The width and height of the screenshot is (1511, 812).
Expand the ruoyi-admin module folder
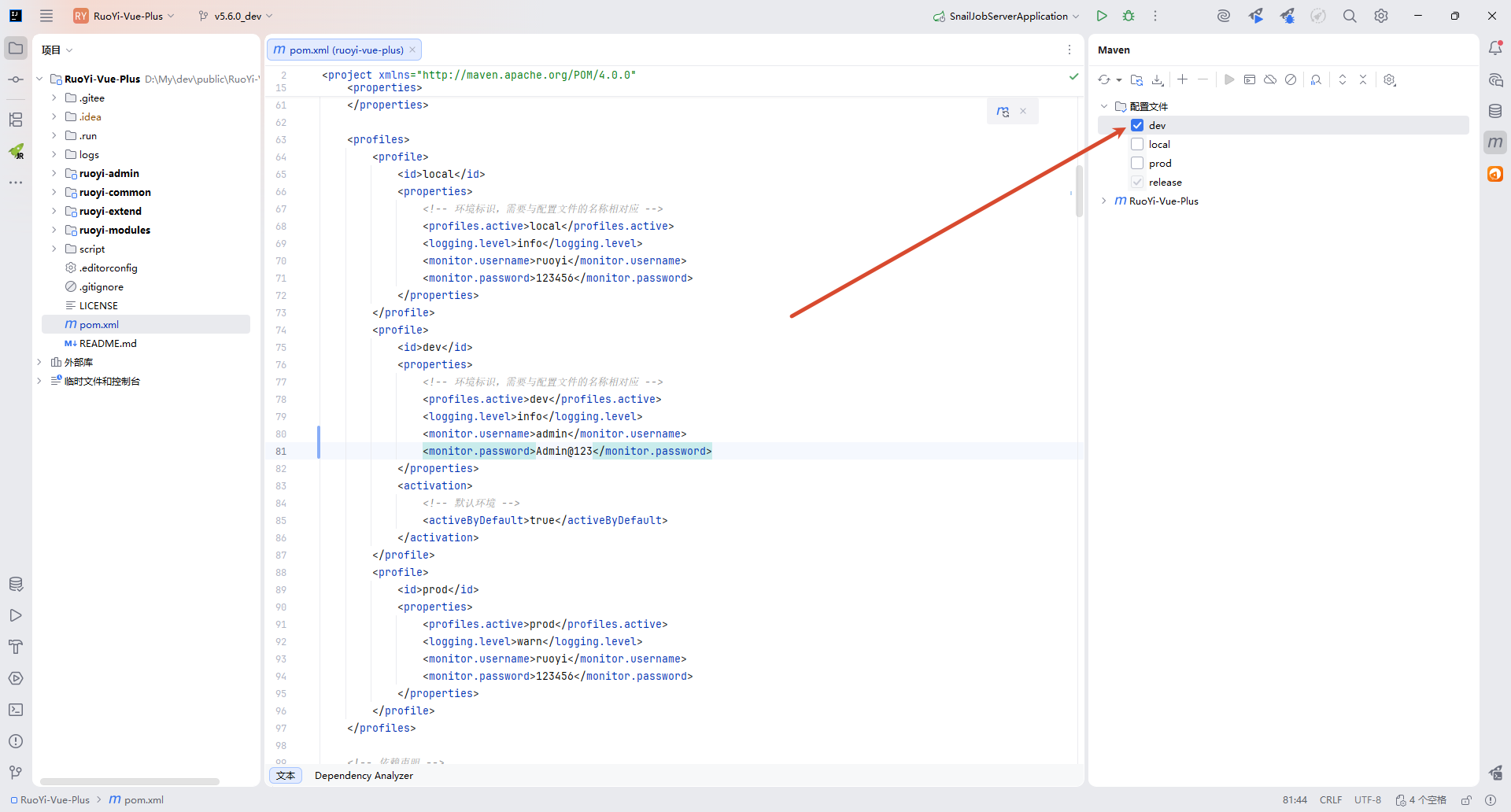tap(54, 173)
